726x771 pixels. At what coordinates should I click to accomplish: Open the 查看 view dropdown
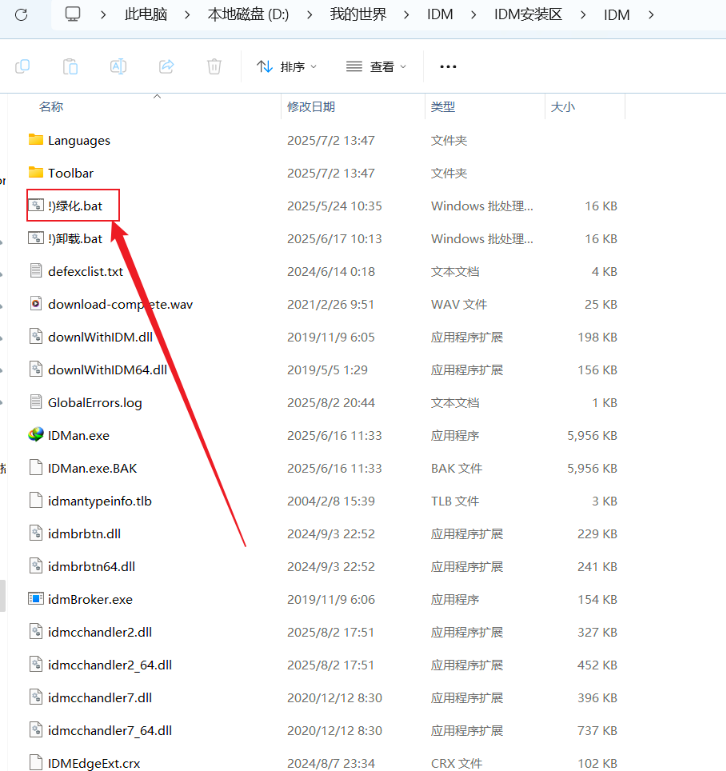click(376, 66)
